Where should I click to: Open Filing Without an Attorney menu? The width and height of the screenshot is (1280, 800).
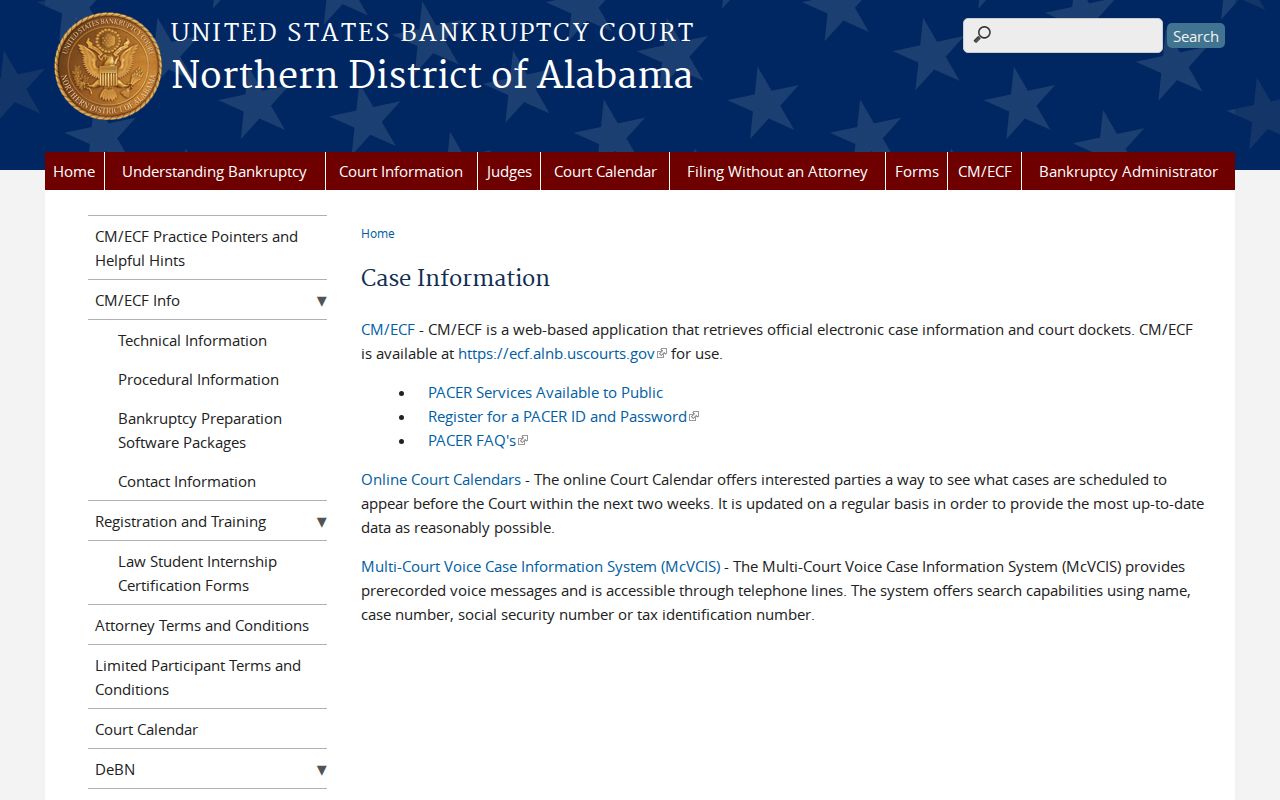coord(777,171)
